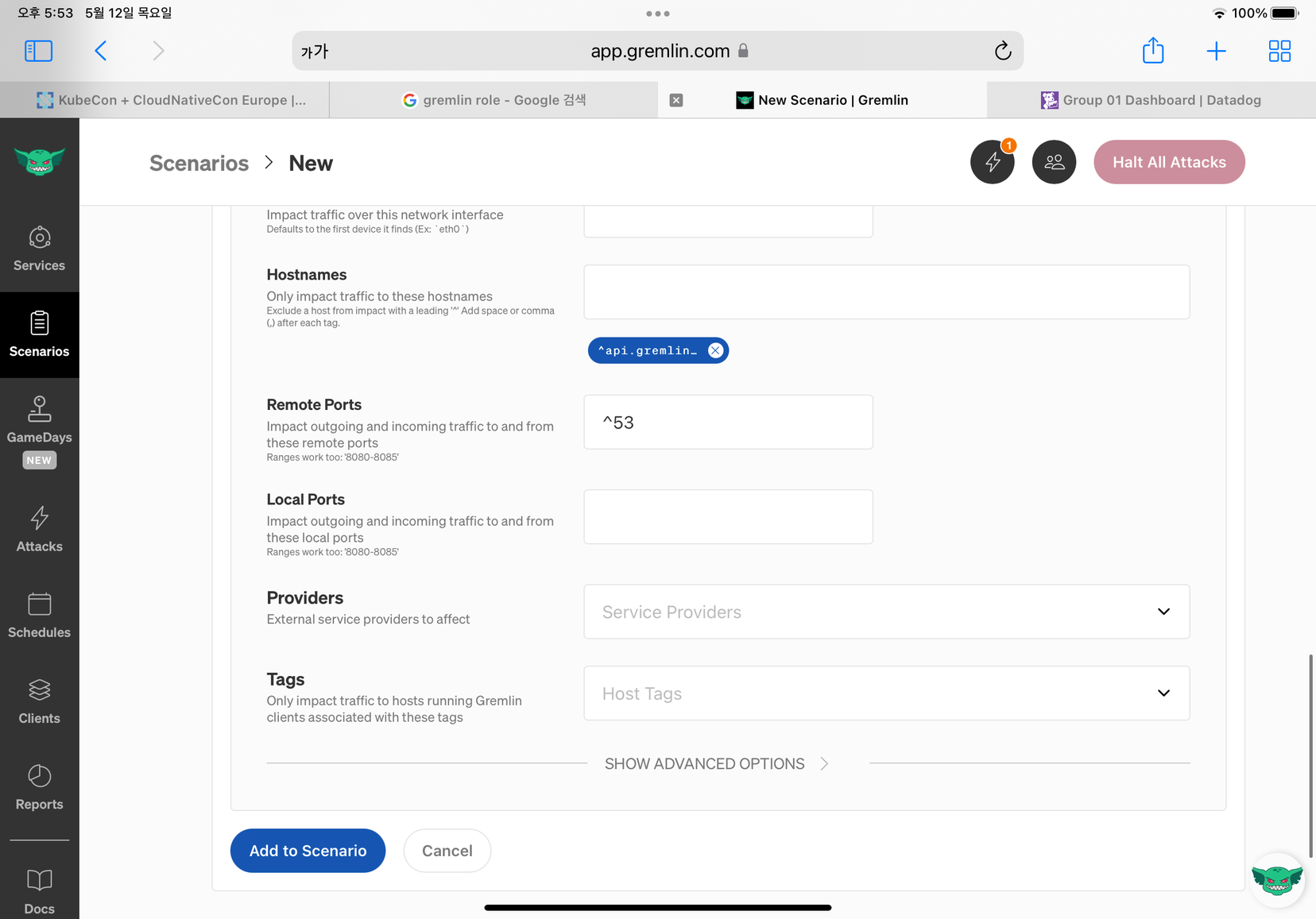
Task: Focus the Remote Ports field with ^53
Action: pyautogui.click(x=729, y=422)
